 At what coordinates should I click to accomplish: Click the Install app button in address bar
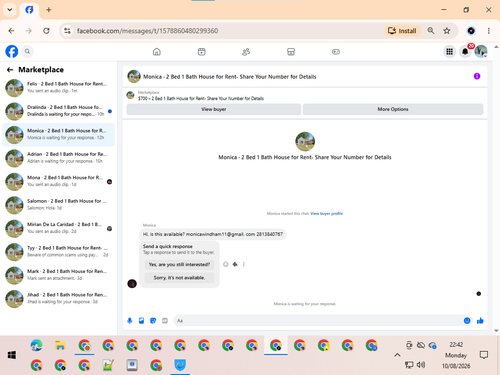(402, 31)
